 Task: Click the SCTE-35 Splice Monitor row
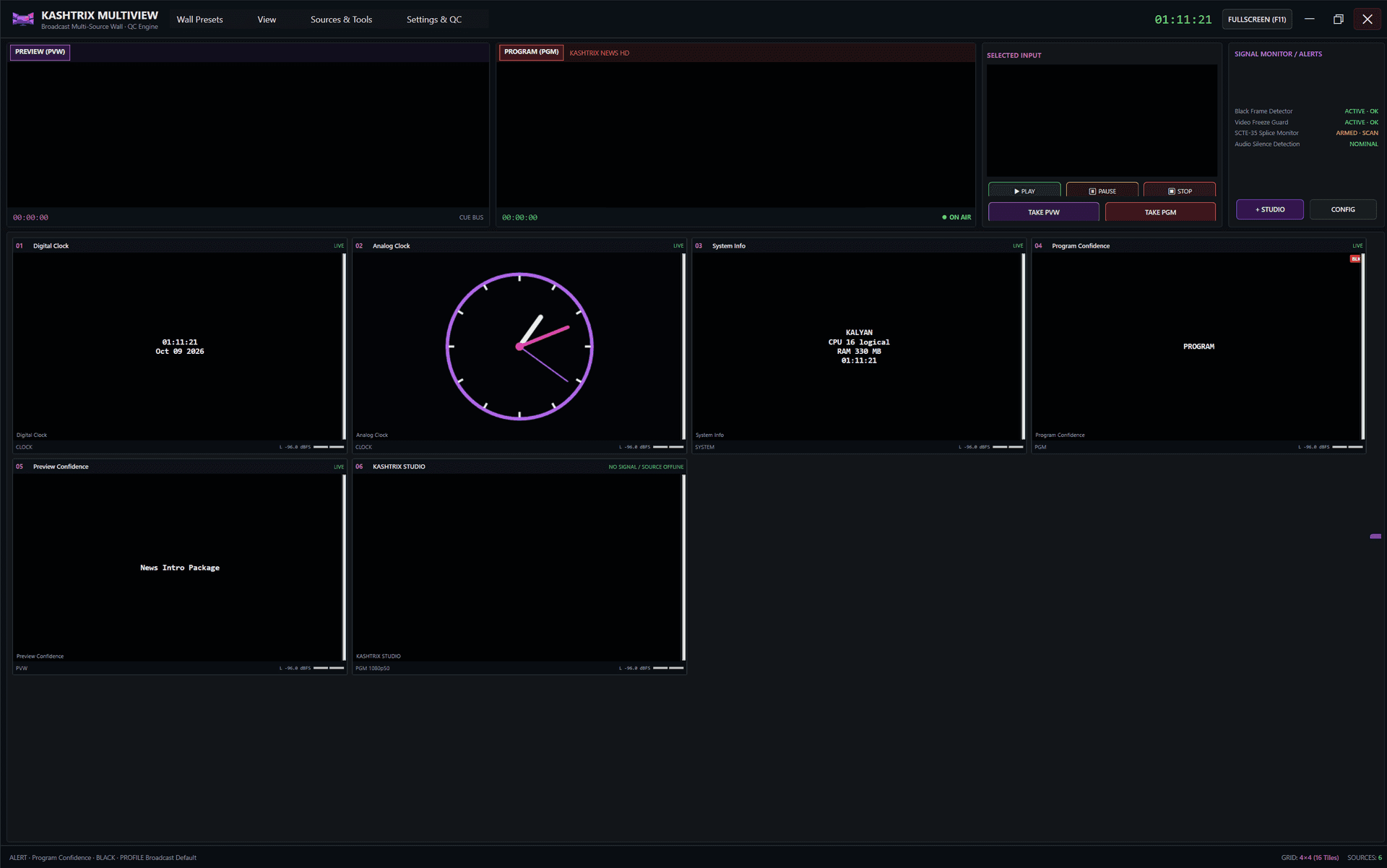(x=1306, y=133)
